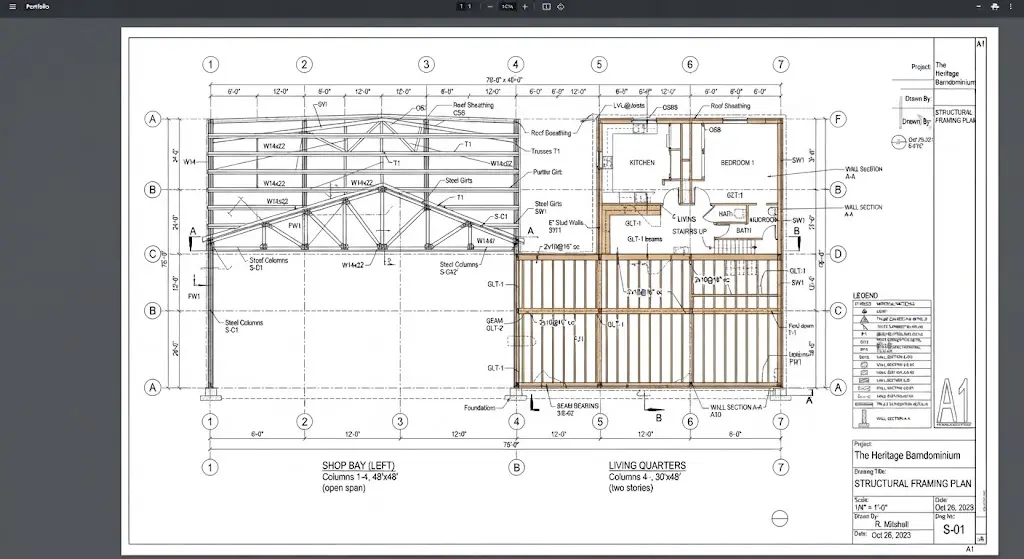The height and width of the screenshot is (559, 1024).
Task: Click the 'Purlin Girt' callout
Action: pos(547,172)
